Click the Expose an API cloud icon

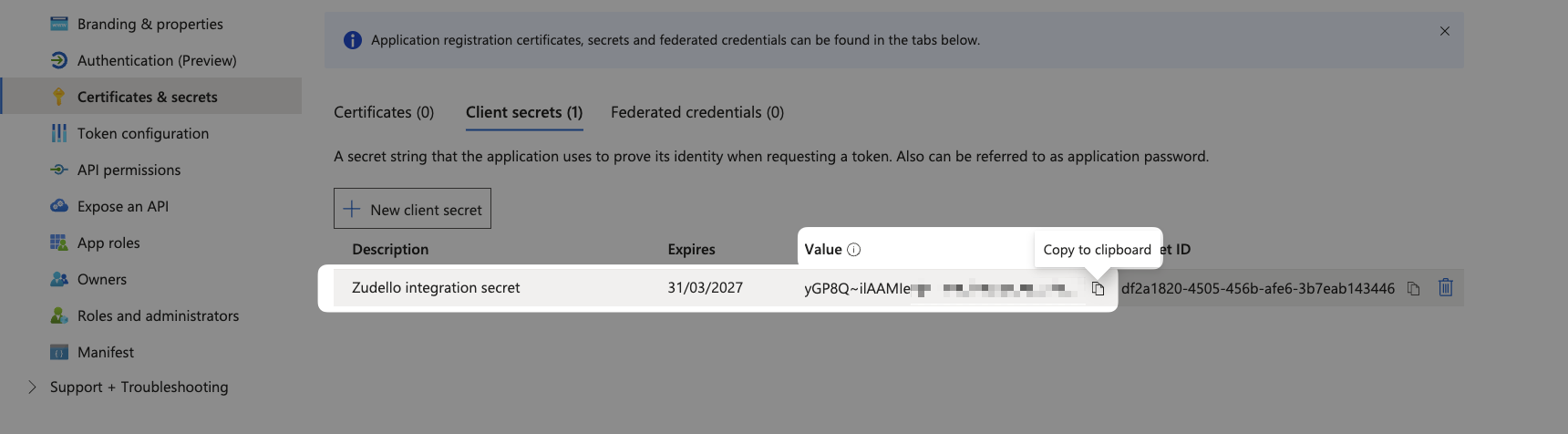pos(58,206)
